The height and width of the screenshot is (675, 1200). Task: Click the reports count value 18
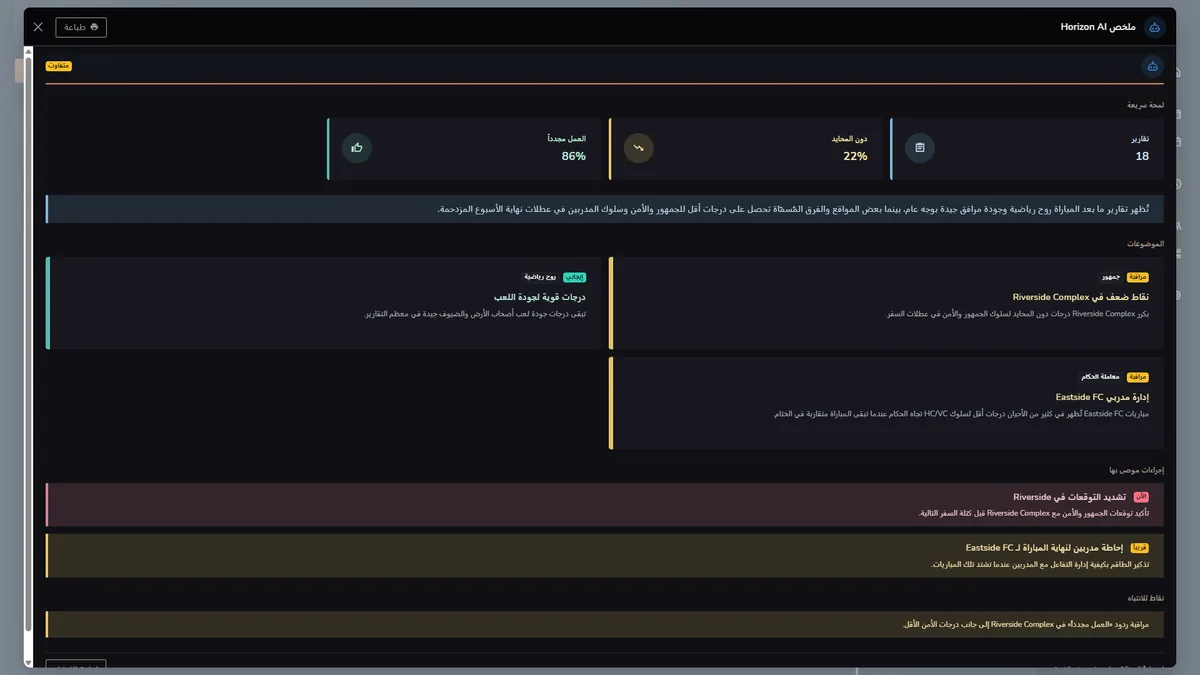1142,156
